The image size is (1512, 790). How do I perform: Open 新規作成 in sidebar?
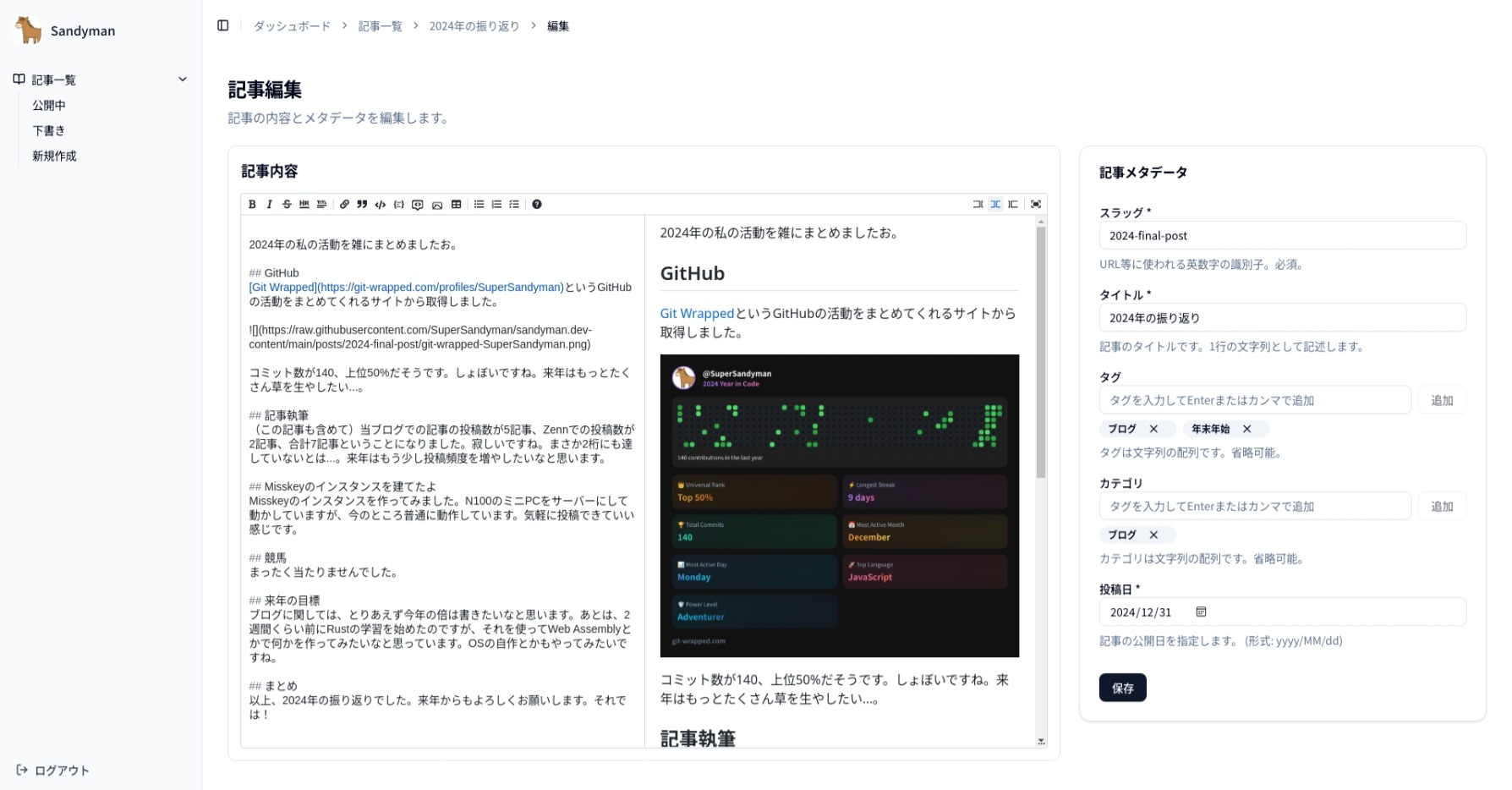54,156
